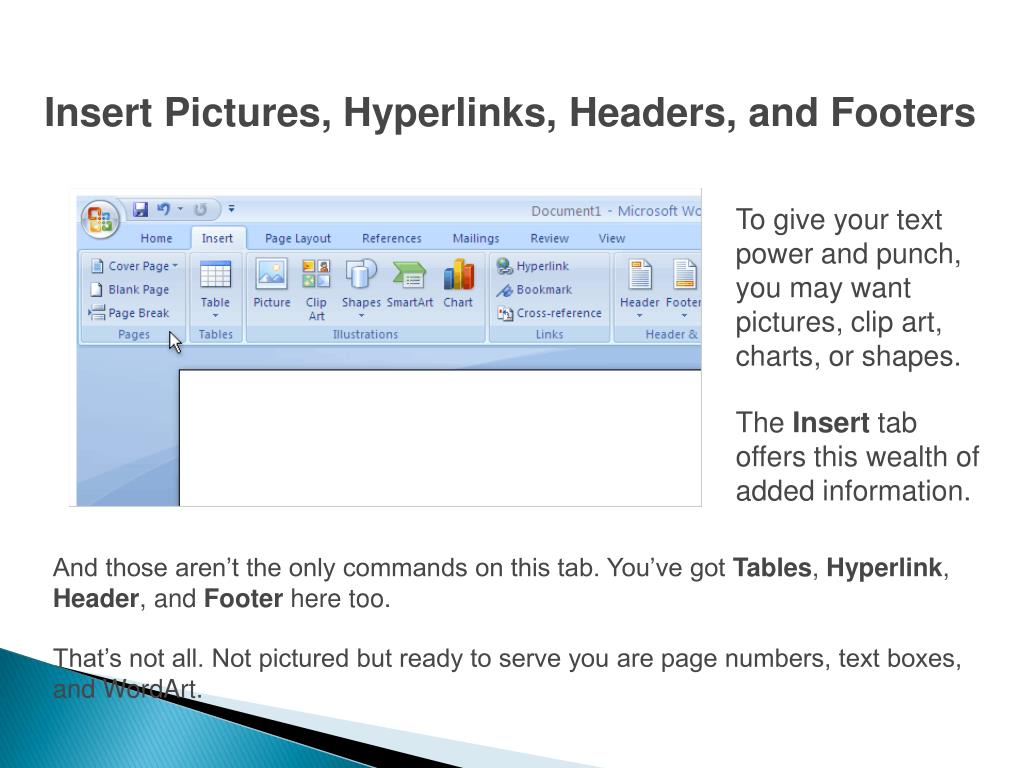Open the Mailings tab
Viewport: 1024px width, 768px height.
point(476,238)
